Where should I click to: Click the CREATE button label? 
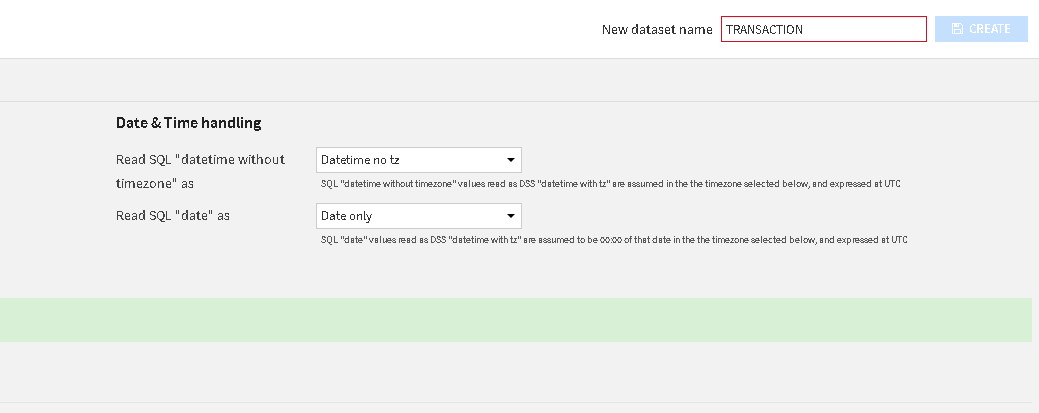click(x=989, y=29)
